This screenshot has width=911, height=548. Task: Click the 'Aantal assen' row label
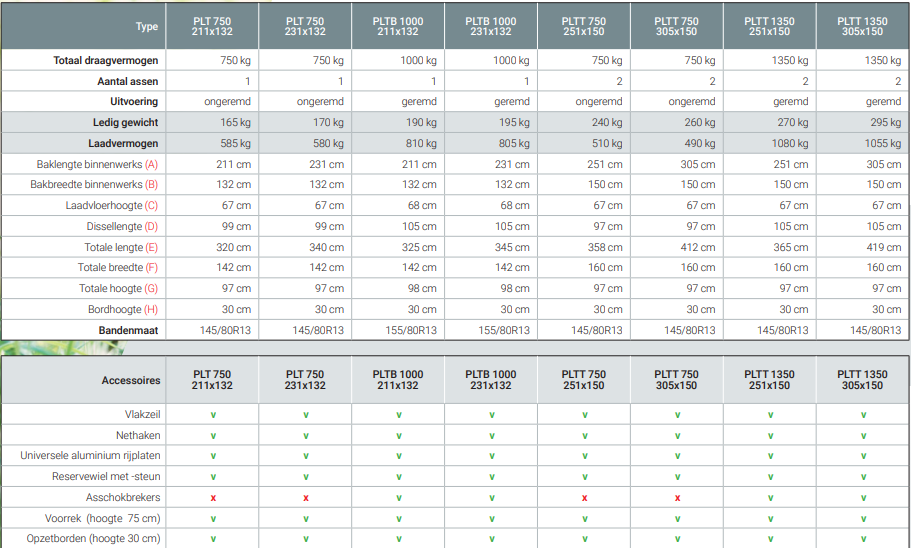pyautogui.click(x=128, y=81)
